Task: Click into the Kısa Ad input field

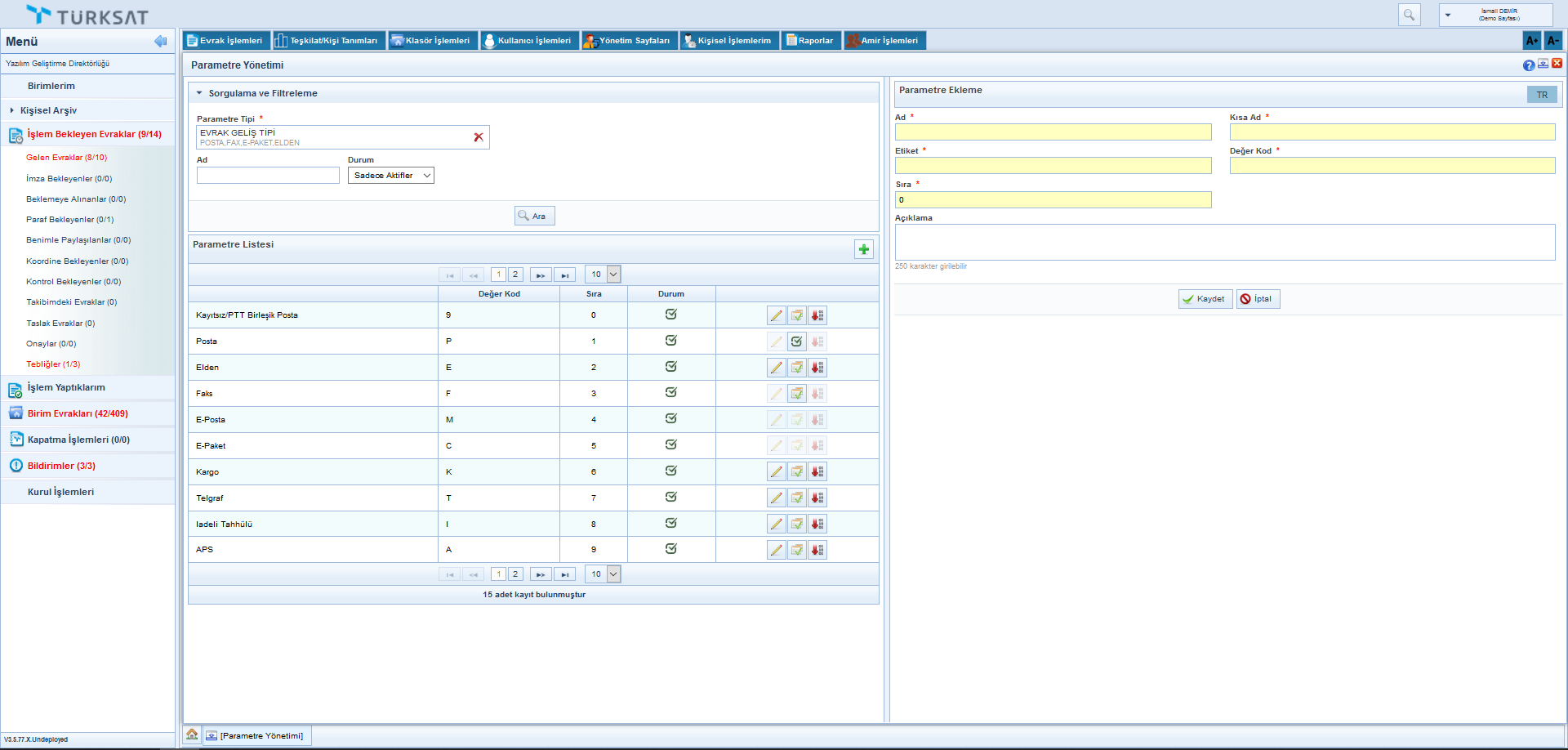Action: pyautogui.click(x=1392, y=132)
